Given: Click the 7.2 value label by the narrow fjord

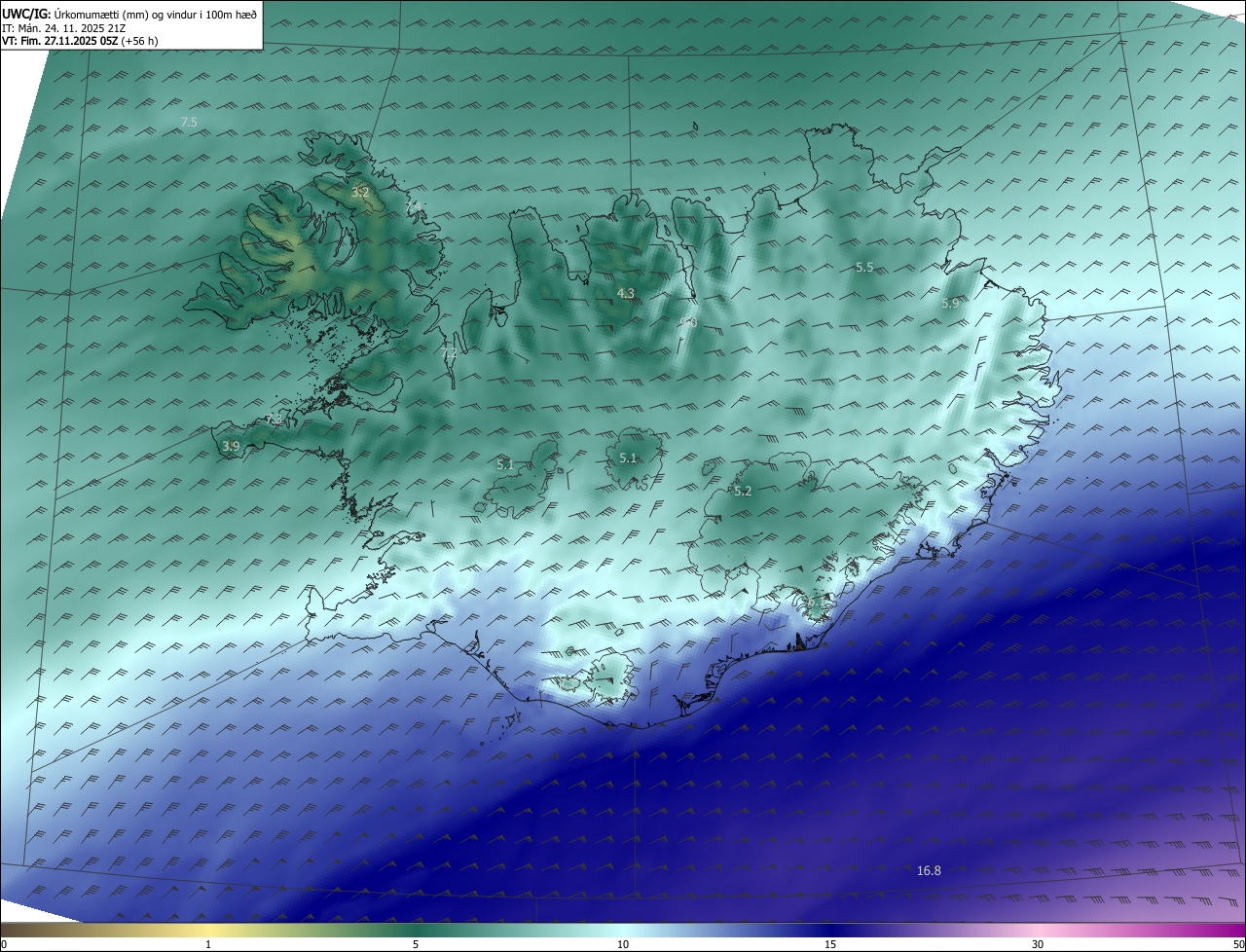Looking at the screenshot, I should click(x=449, y=354).
